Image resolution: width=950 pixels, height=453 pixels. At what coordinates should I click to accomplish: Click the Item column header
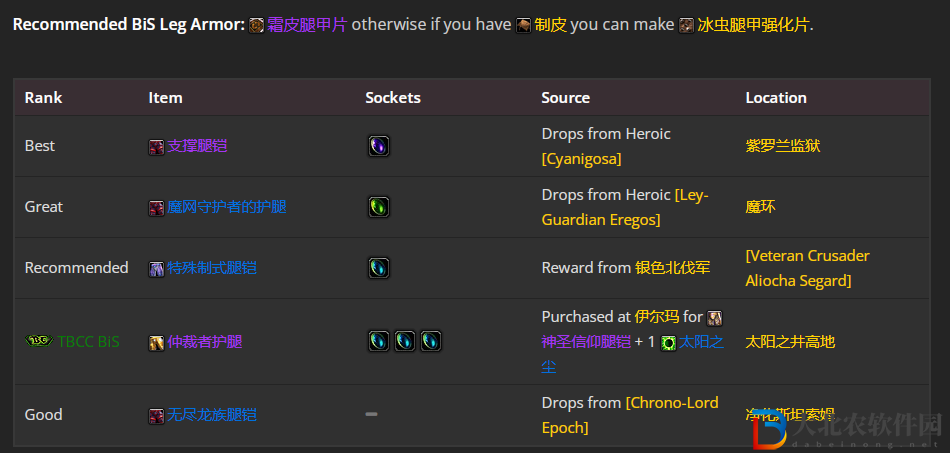[x=165, y=98]
